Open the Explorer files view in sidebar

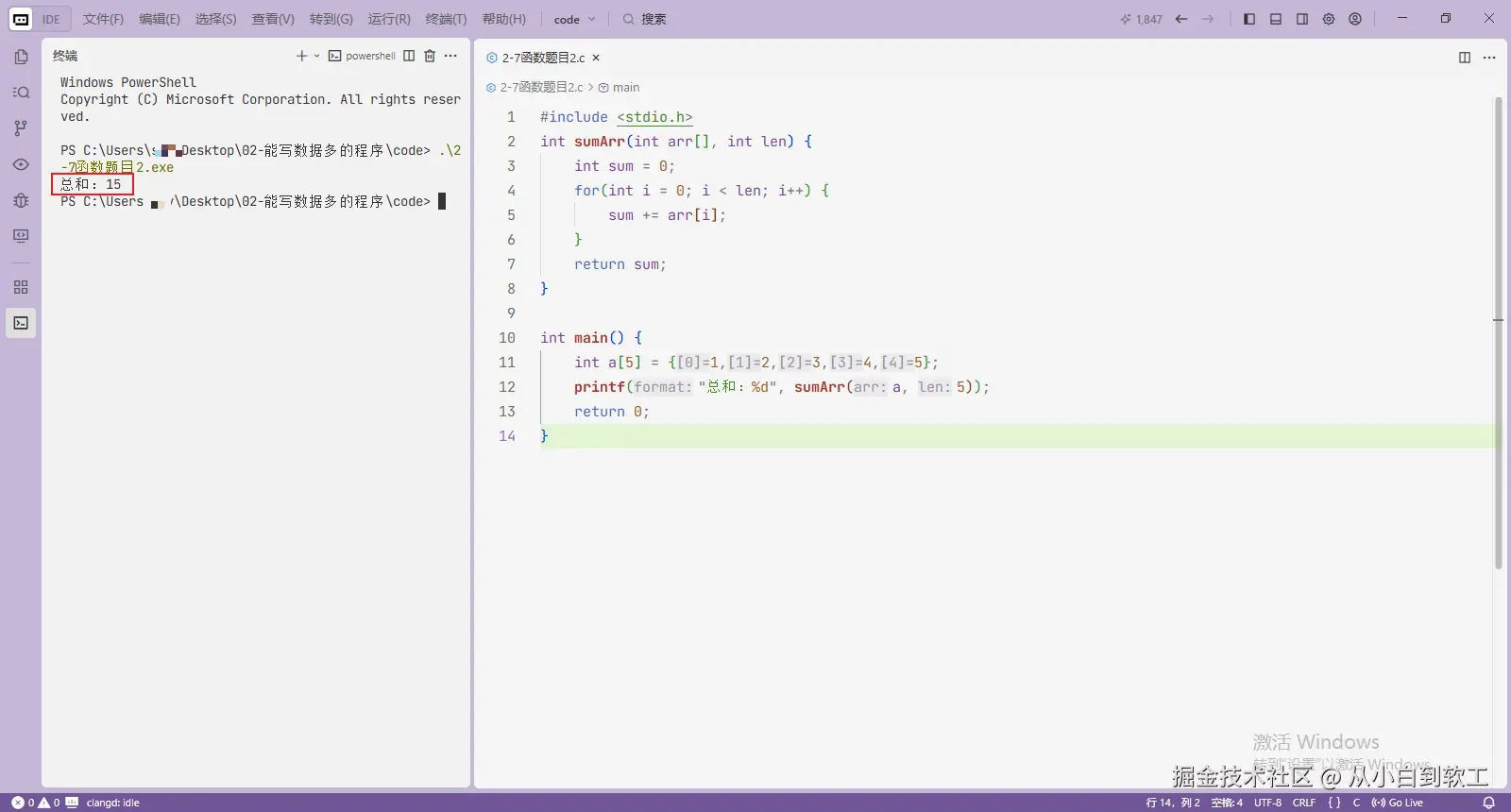21,57
